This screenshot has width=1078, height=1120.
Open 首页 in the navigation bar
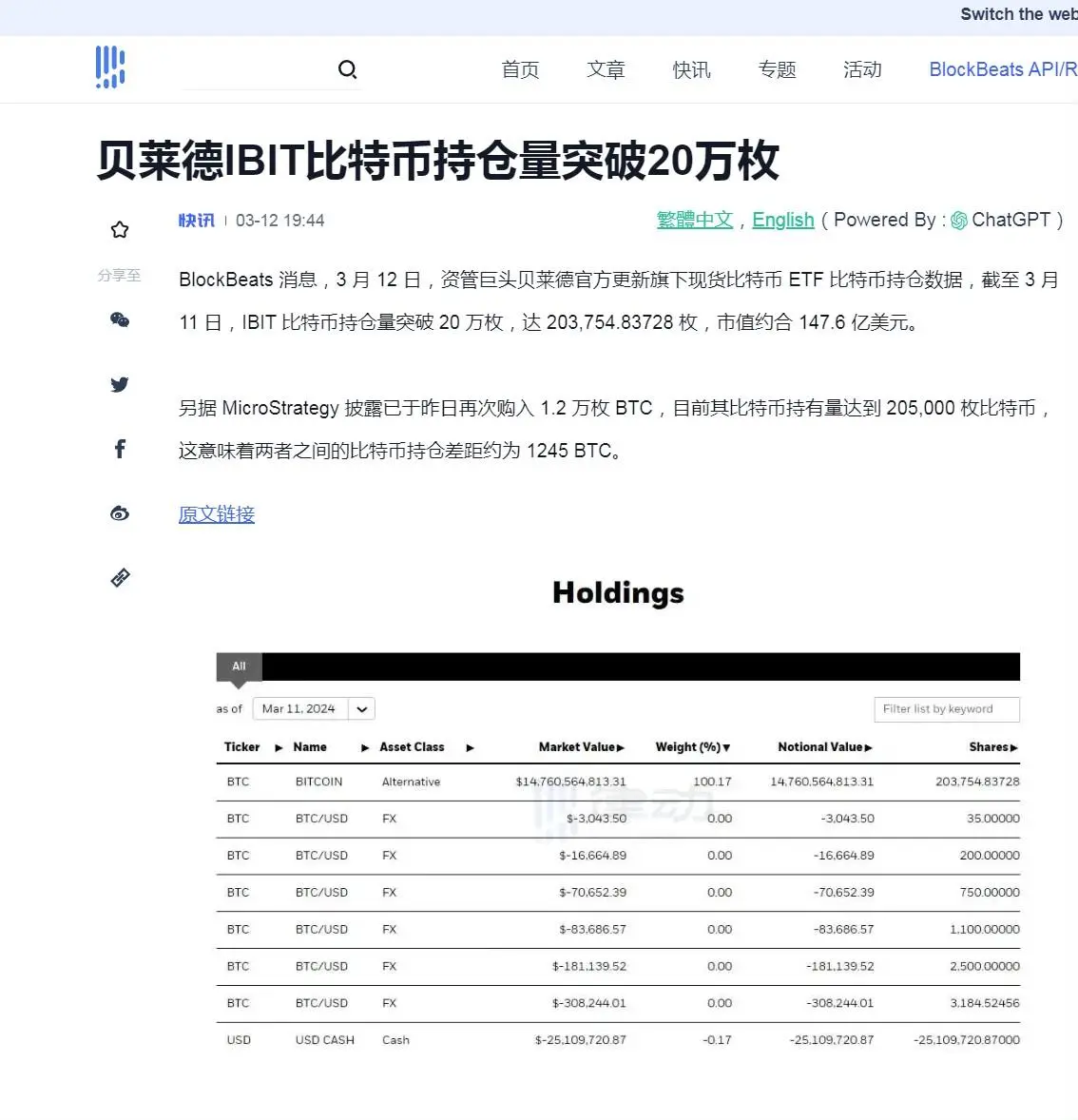tap(520, 69)
